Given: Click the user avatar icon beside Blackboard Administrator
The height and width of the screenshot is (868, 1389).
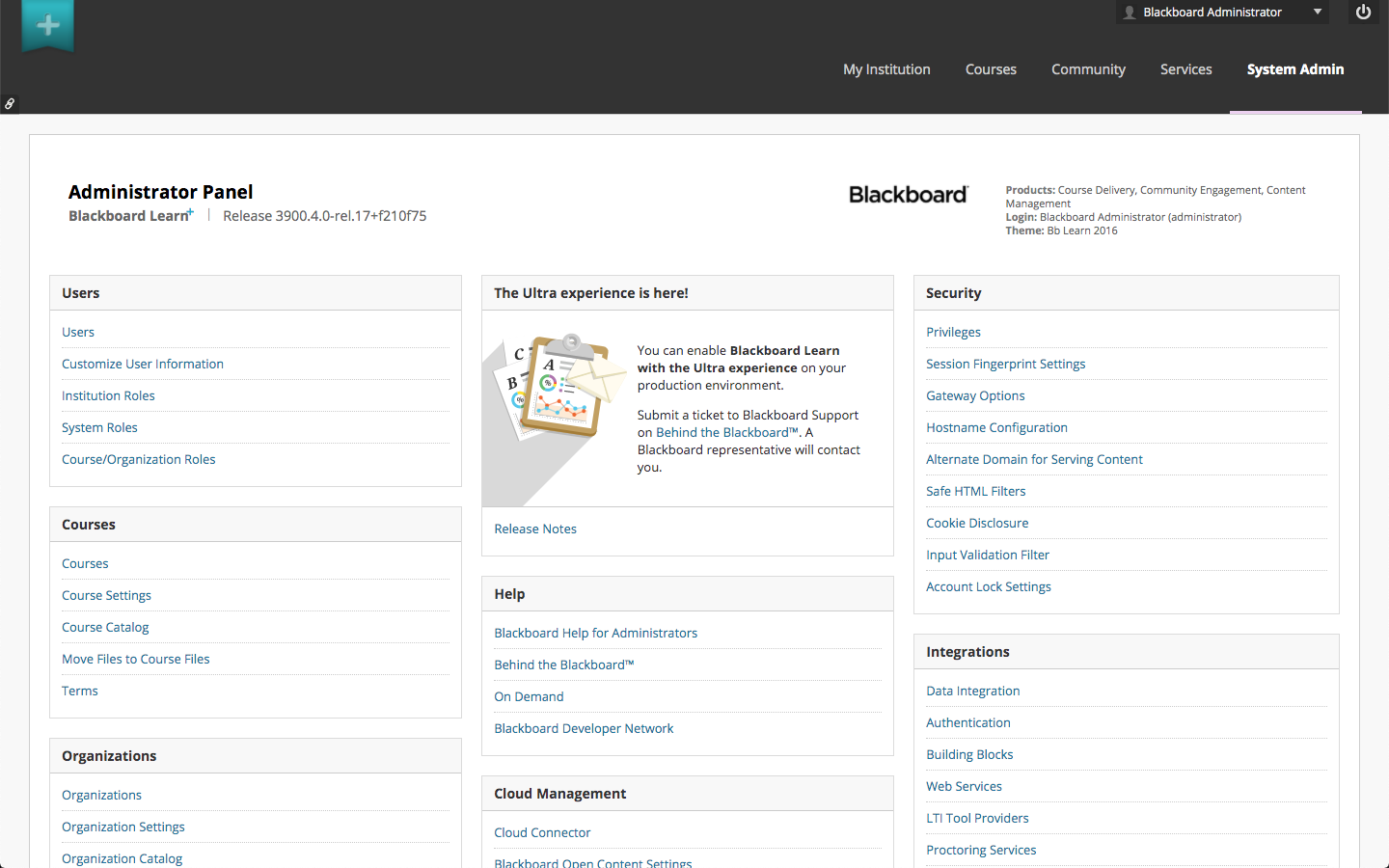Looking at the screenshot, I should click(1130, 13).
